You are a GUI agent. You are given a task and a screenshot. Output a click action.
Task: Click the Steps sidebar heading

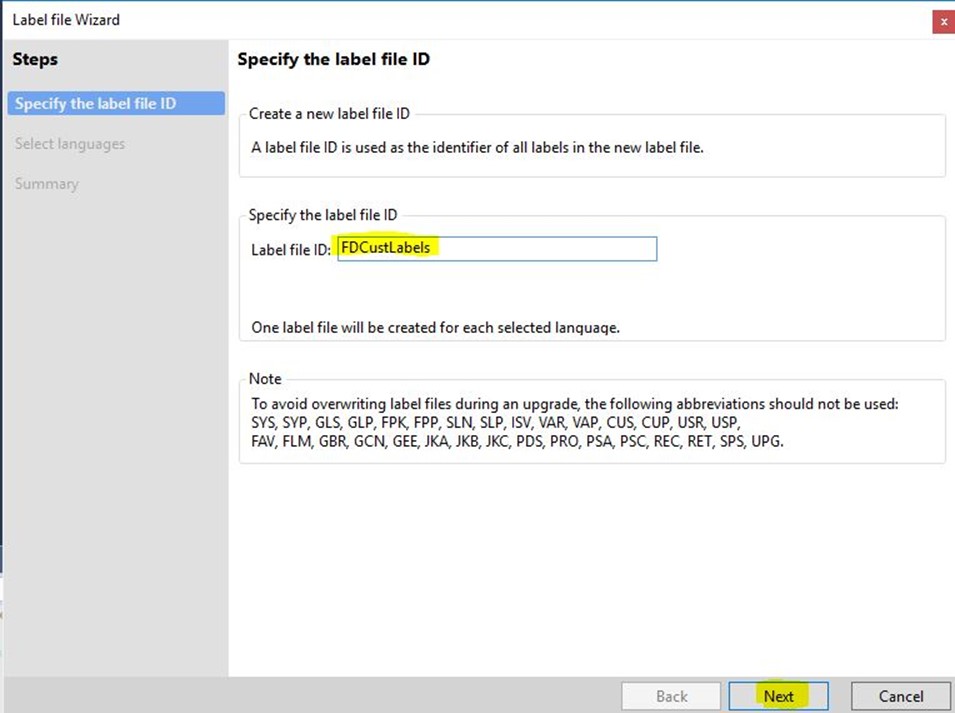click(x=35, y=60)
